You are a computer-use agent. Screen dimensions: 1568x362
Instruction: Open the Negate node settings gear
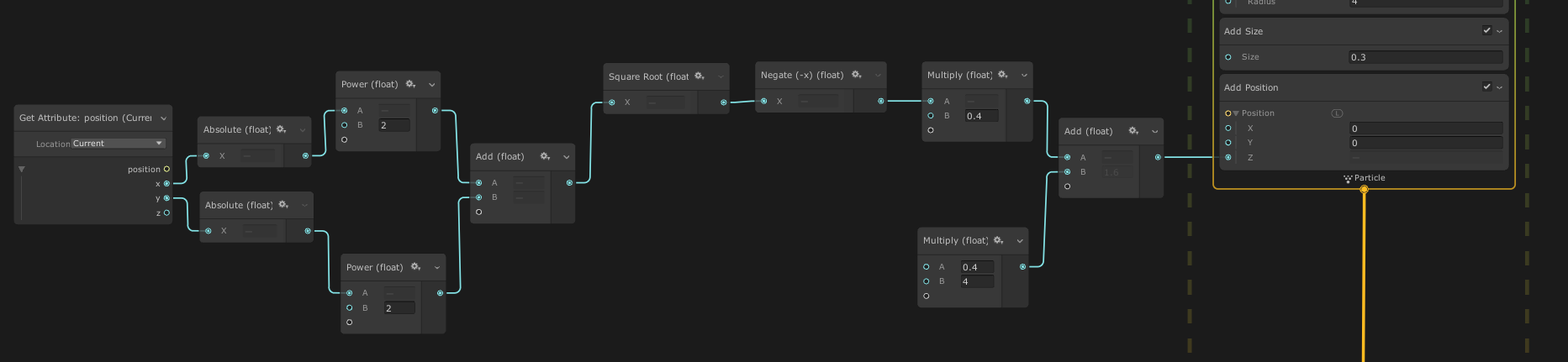tap(857, 75)
